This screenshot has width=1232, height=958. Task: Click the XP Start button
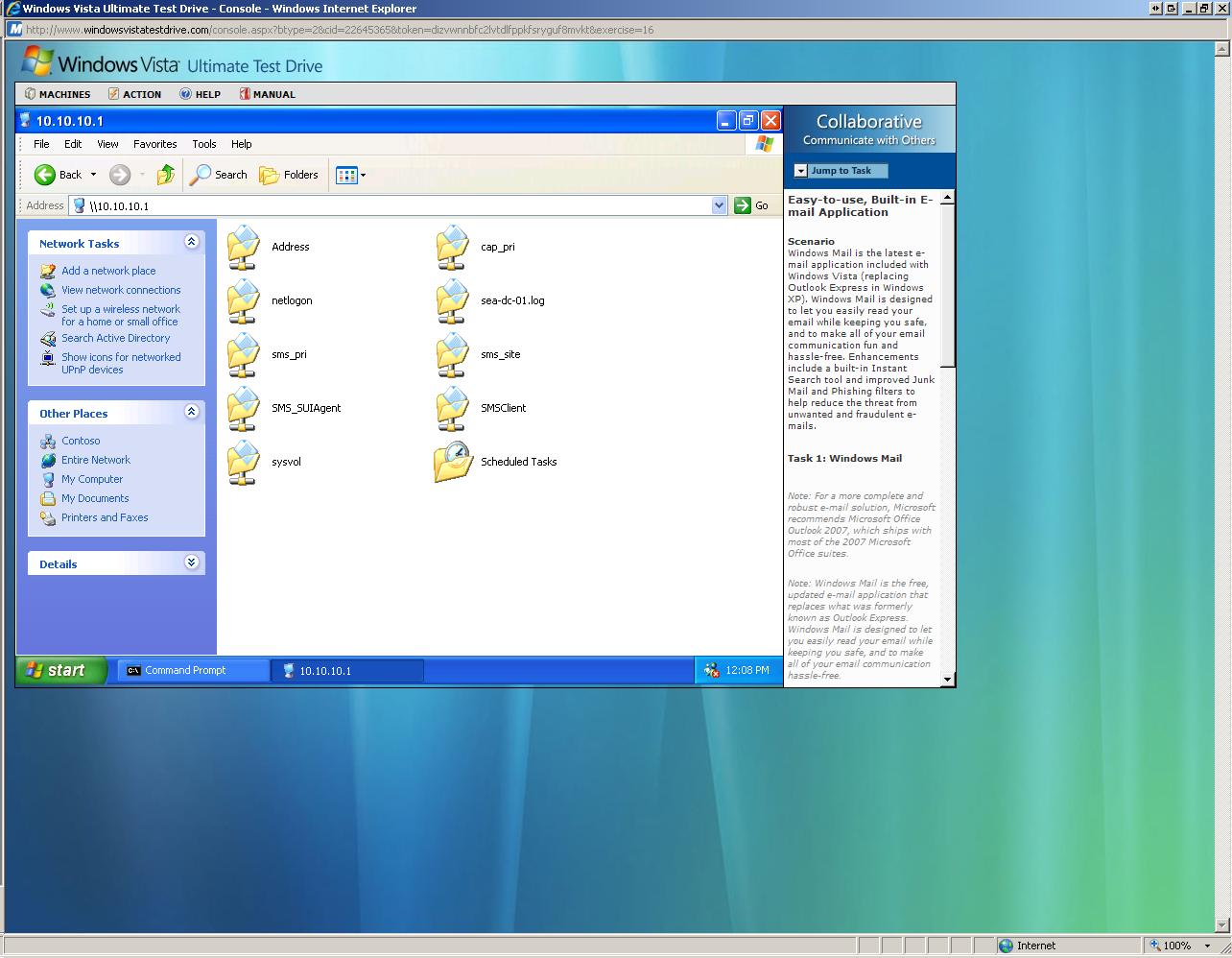click(x=61, y=670)
